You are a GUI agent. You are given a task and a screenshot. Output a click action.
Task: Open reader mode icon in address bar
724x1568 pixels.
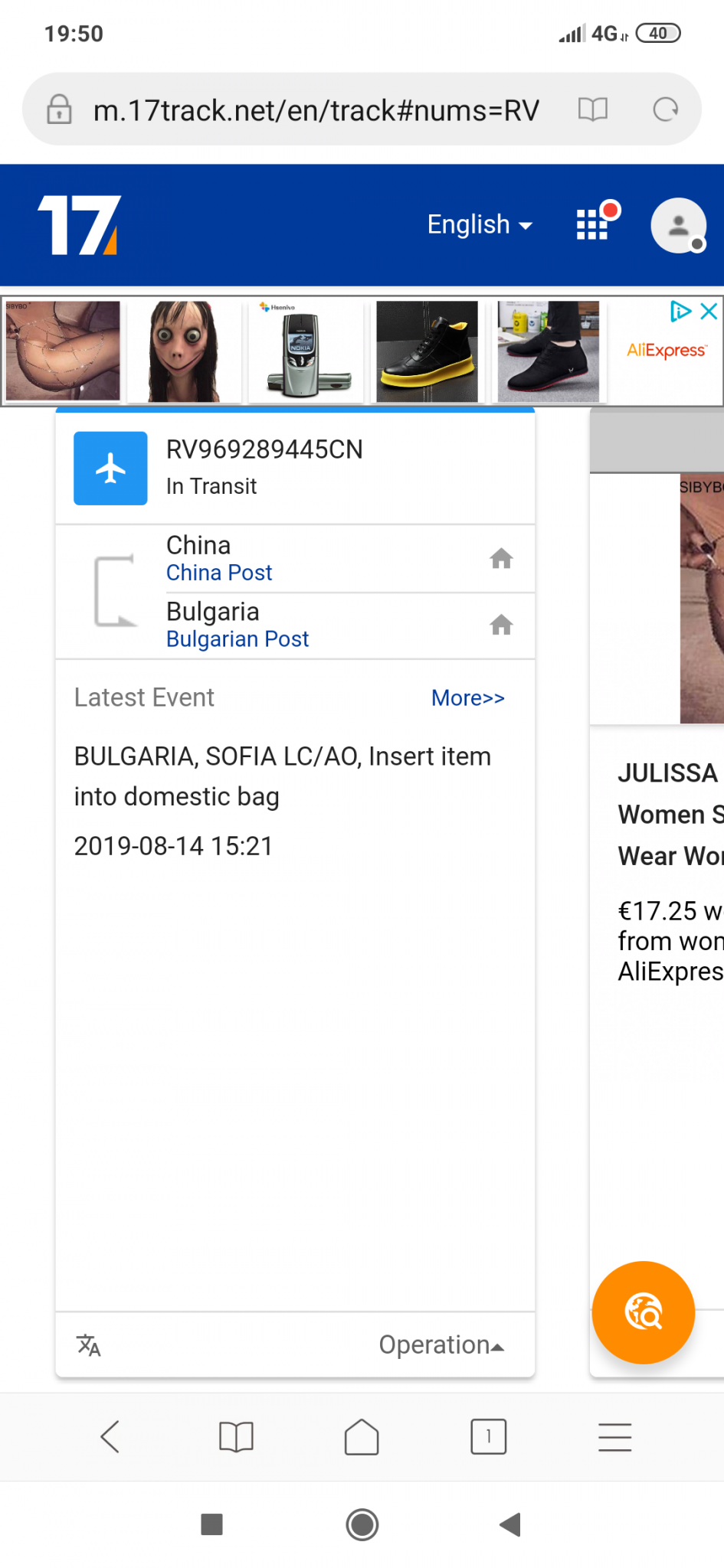(593, 109)
